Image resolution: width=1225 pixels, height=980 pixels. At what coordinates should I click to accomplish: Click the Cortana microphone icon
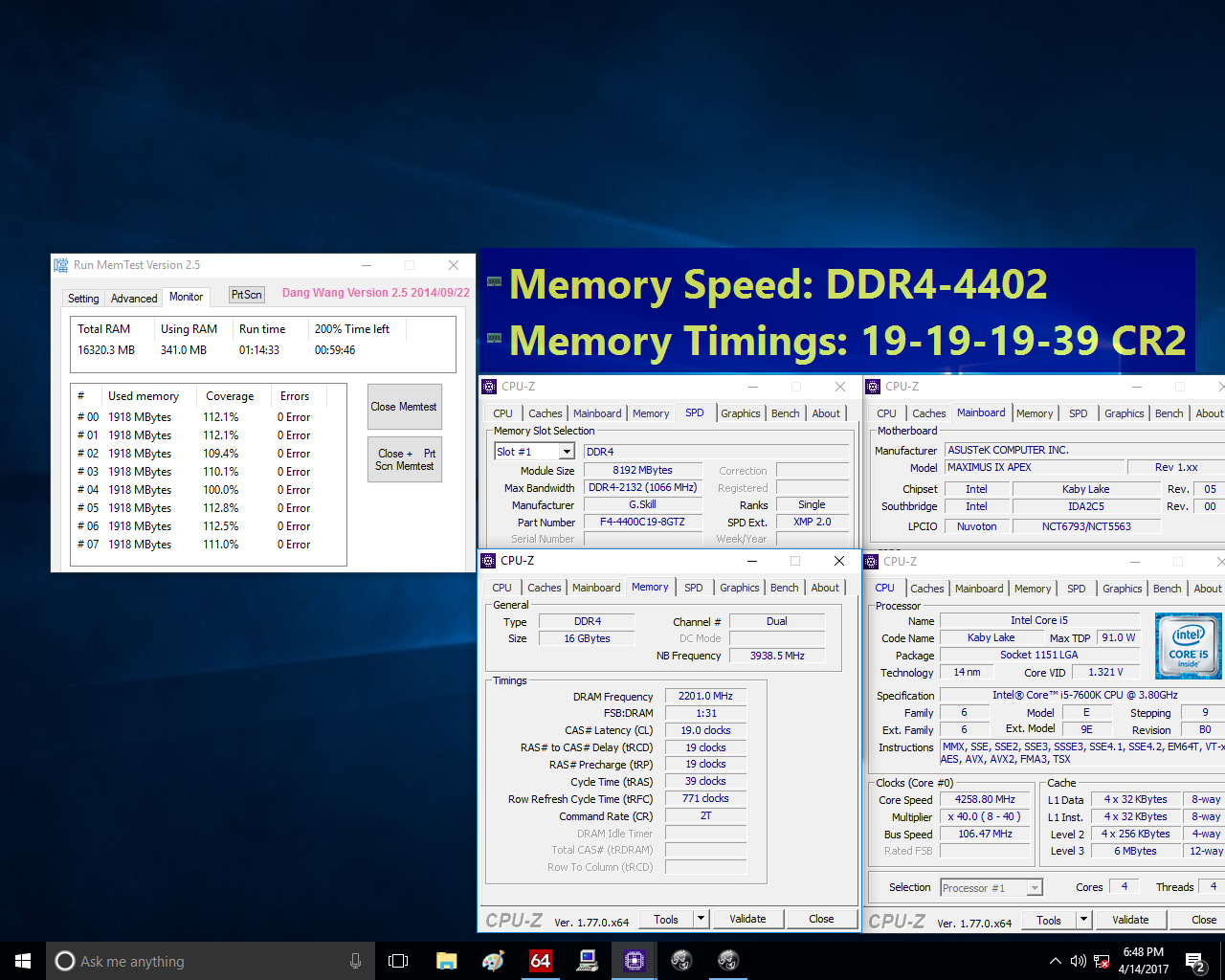click(x=355, y=961)
